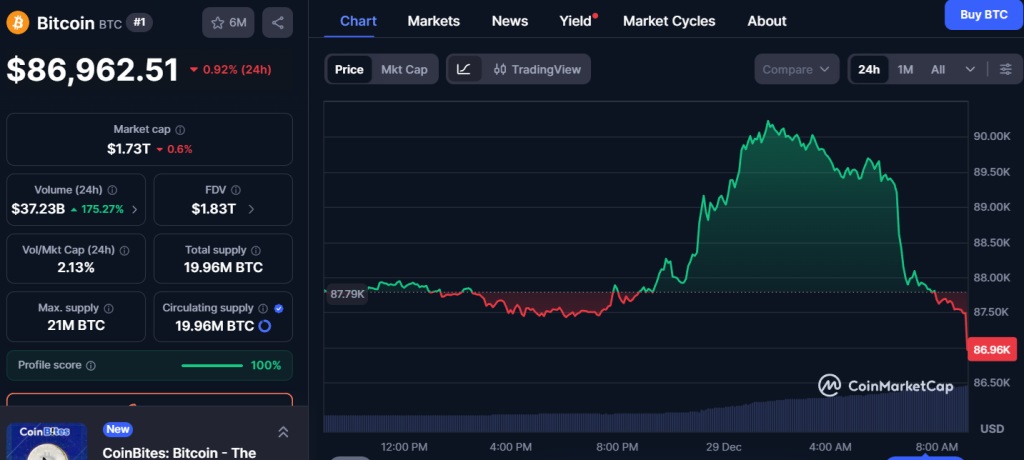
Task: Switch to TradingView chart
Action: click(x=537, y=69)
